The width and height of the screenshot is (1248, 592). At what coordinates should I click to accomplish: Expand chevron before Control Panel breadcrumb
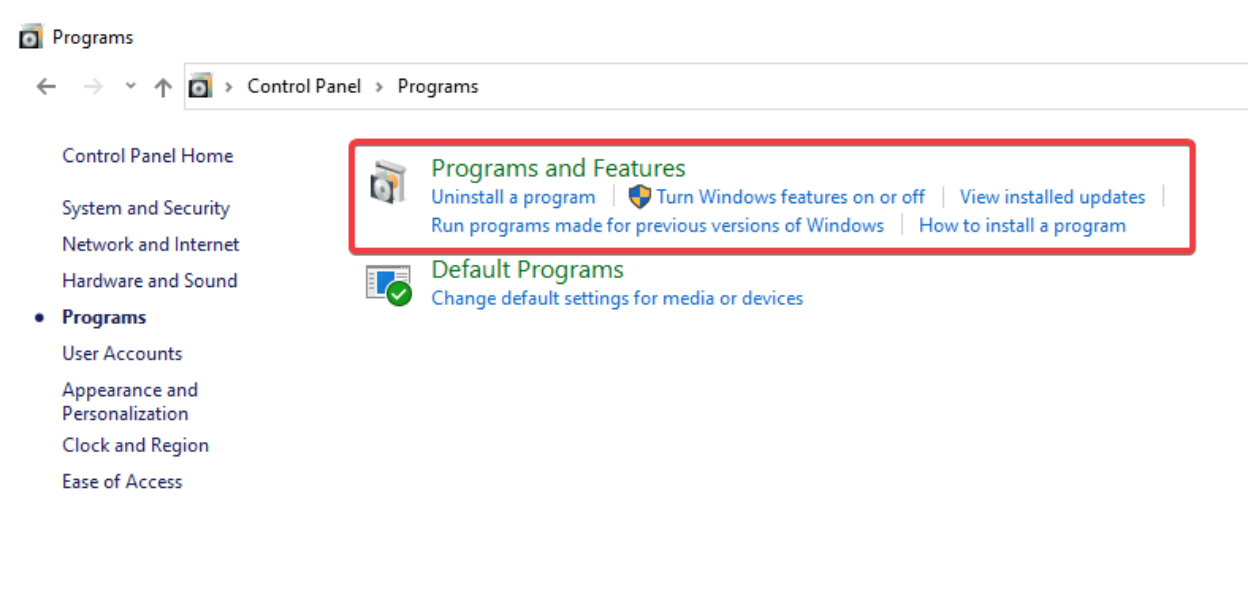(x=229, y=87)
